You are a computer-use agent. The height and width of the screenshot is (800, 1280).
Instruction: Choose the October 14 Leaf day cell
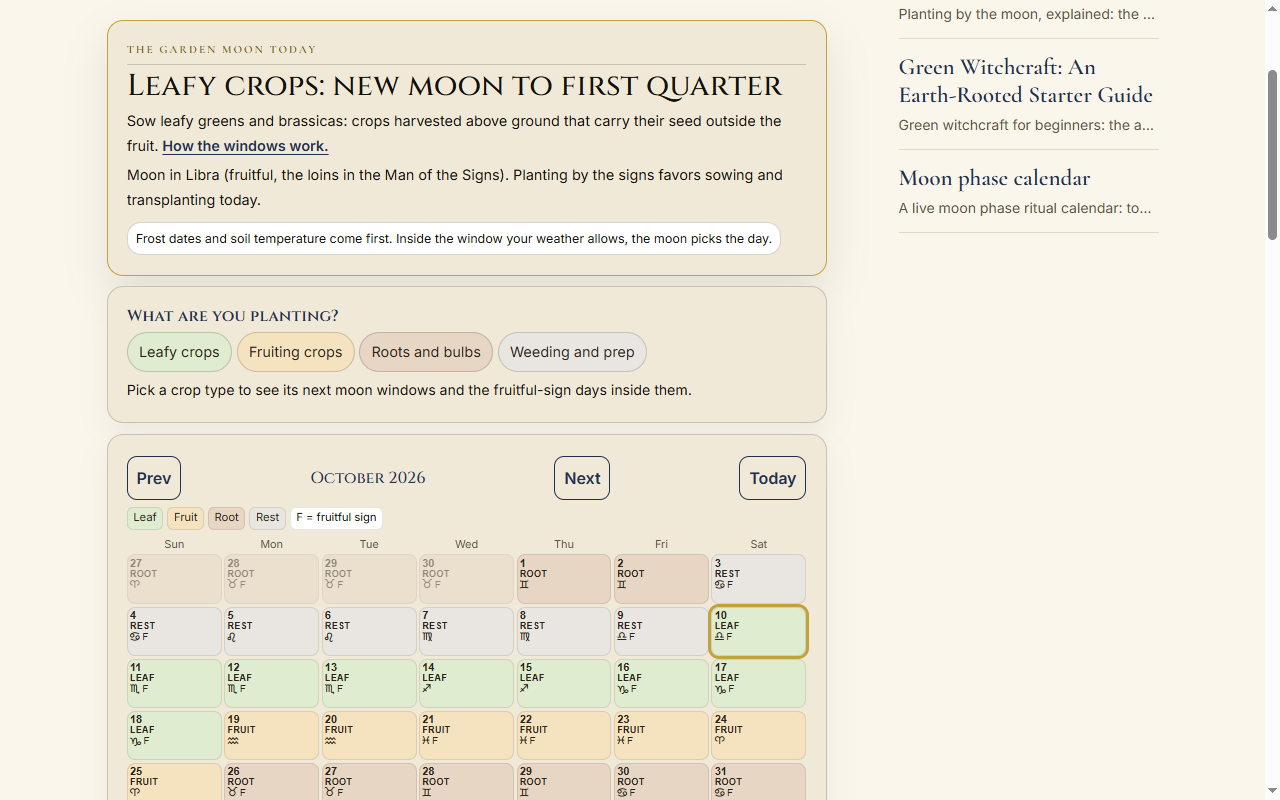tap(466, 683)
